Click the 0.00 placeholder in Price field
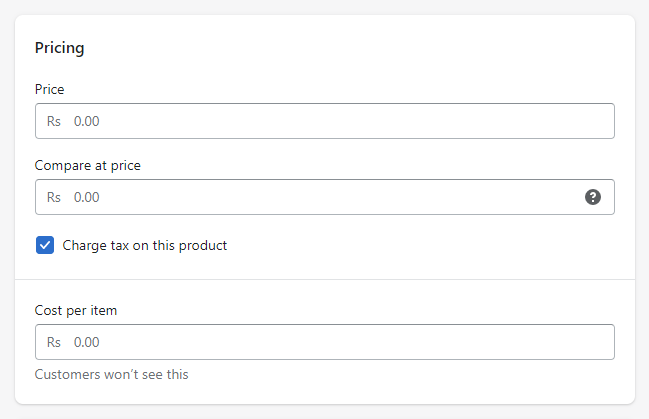This screenshot has height=419, width=649. click(87, 121)
